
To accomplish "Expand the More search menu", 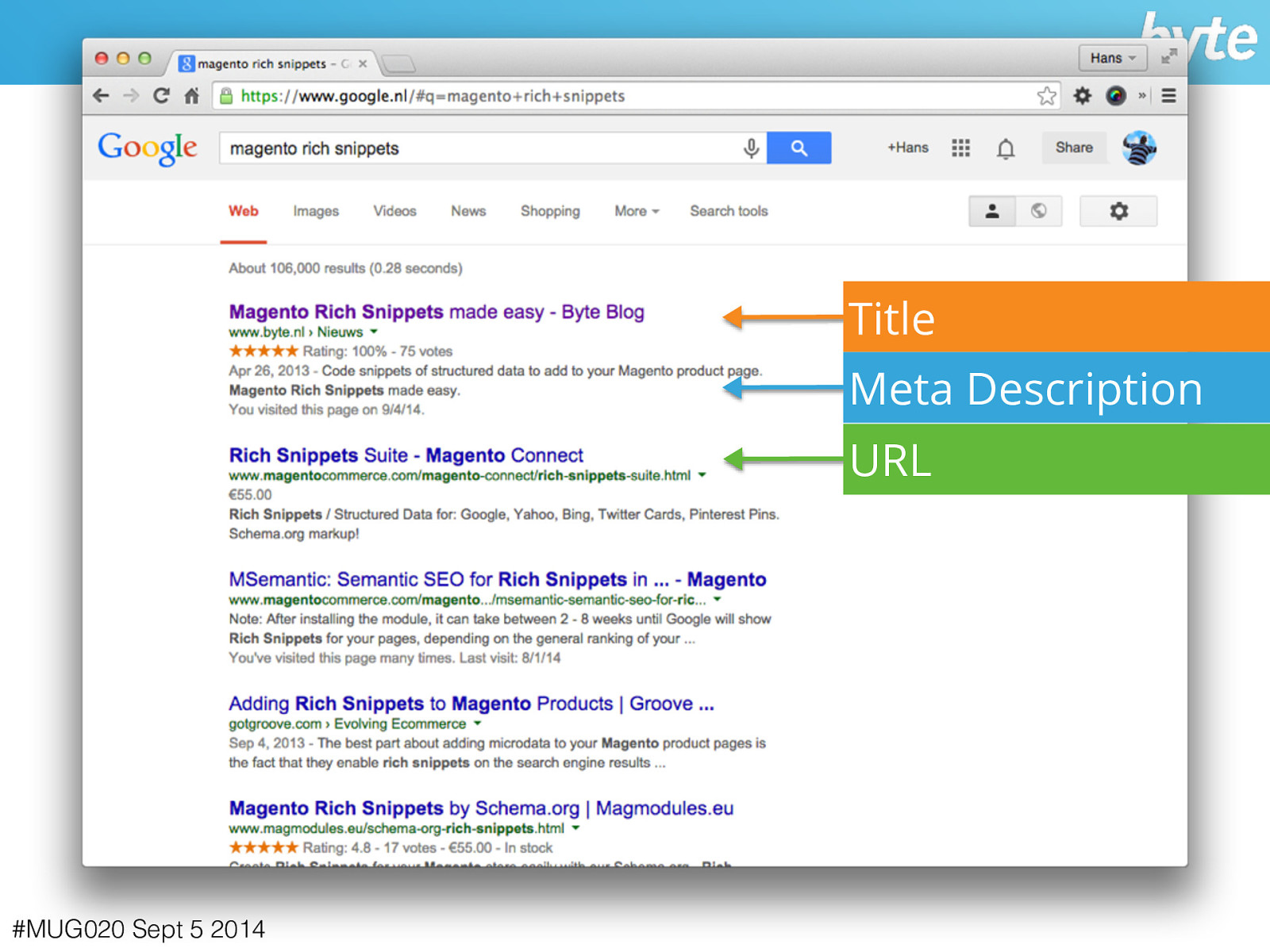I will click(x=637, y=211).
